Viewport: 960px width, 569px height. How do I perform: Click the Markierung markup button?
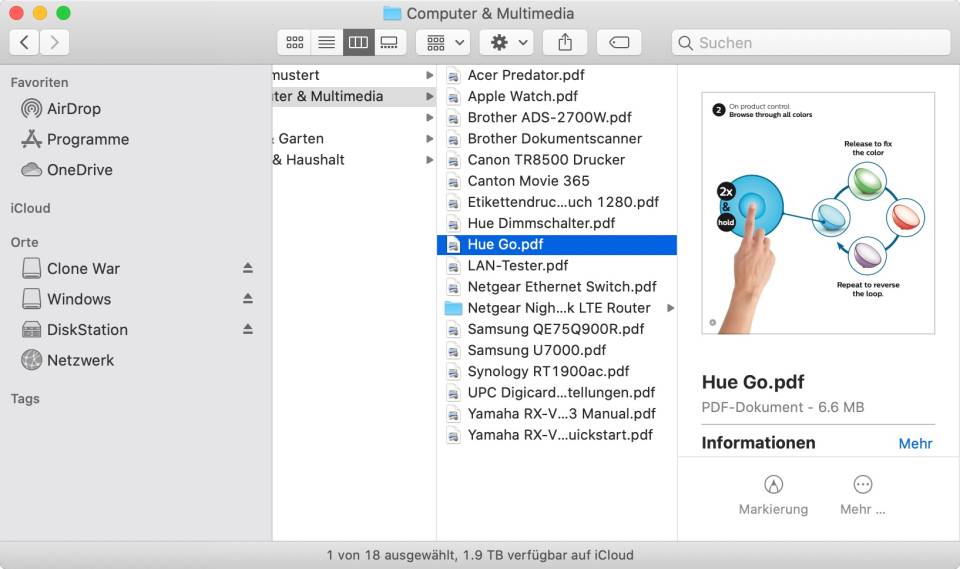(x=773, y=495)
